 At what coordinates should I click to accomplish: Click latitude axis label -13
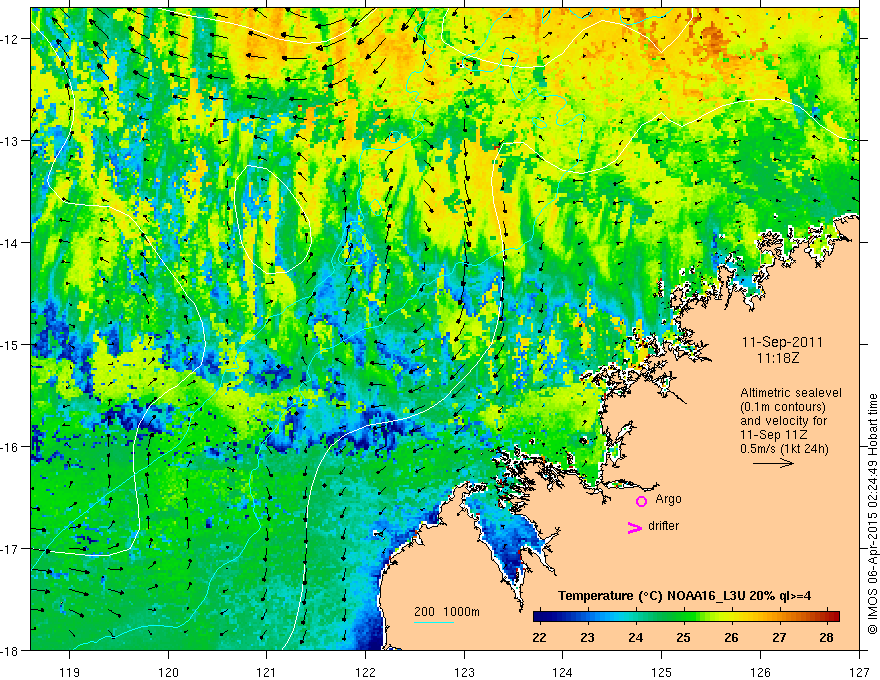11,141
